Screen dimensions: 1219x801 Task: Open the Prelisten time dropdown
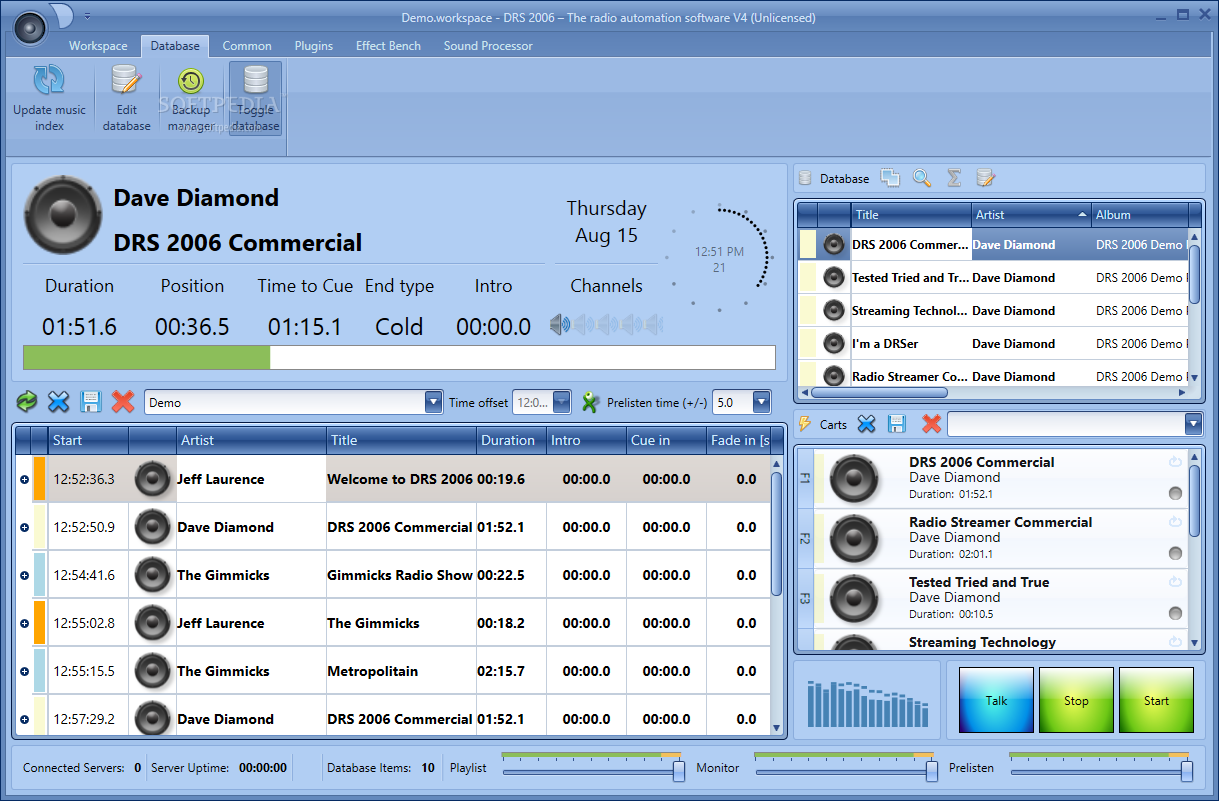pos(761,402)
